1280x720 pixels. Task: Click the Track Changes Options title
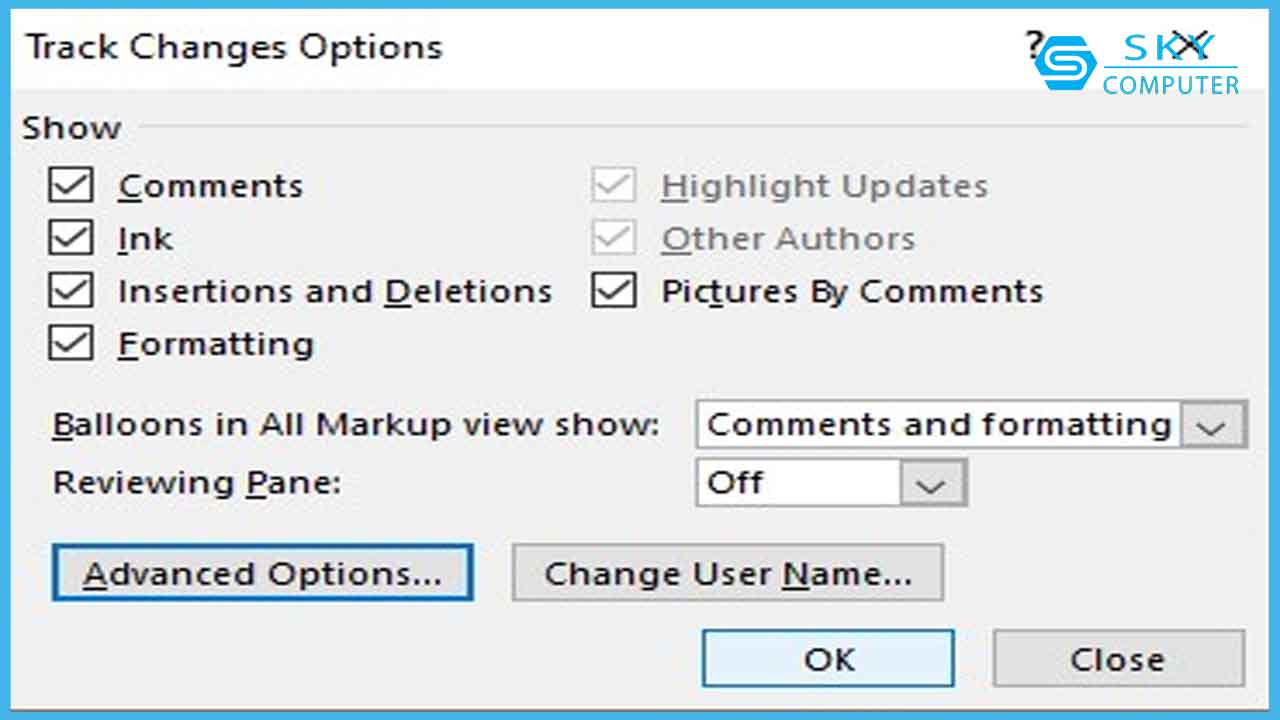[x=234, y=47]
